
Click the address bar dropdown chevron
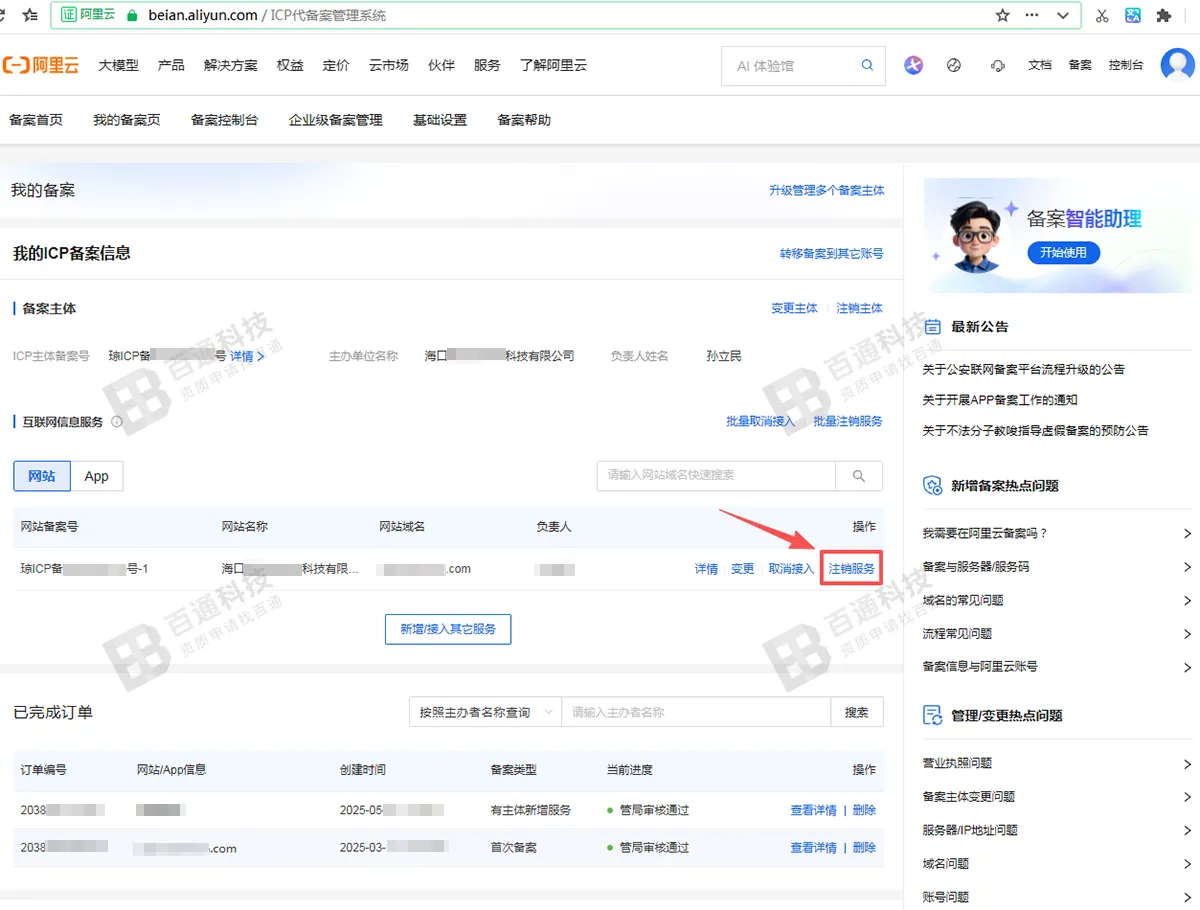pos(1063,15)
